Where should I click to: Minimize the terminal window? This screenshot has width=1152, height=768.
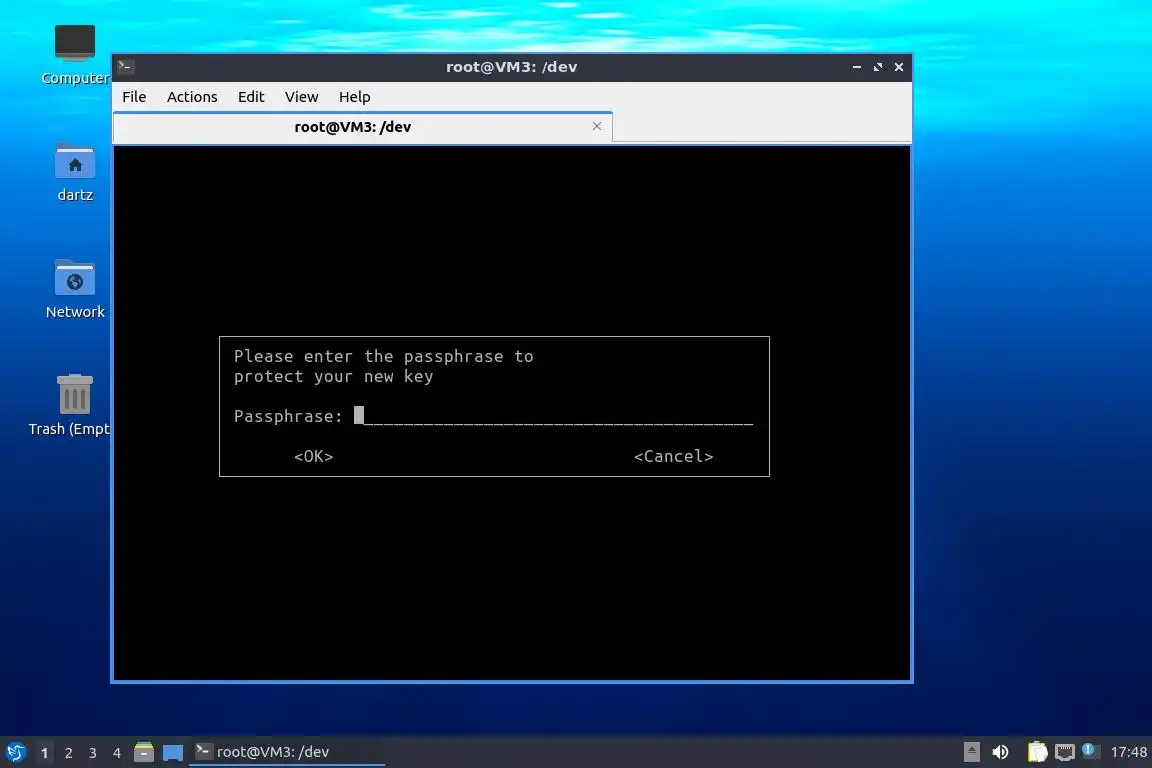point(857,67)
